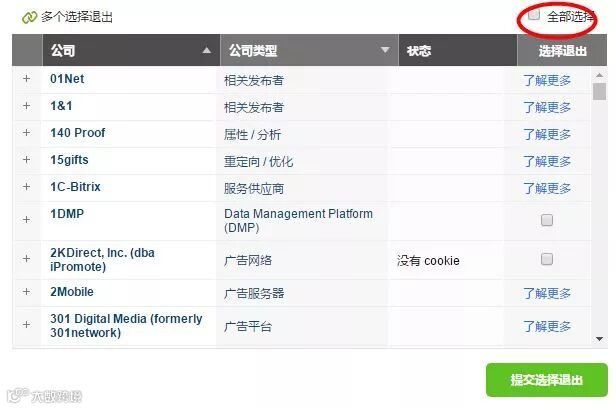Expand the 1C-Bitrix row
The width and height of the screenshot is (616, 409).
point(26,187)
